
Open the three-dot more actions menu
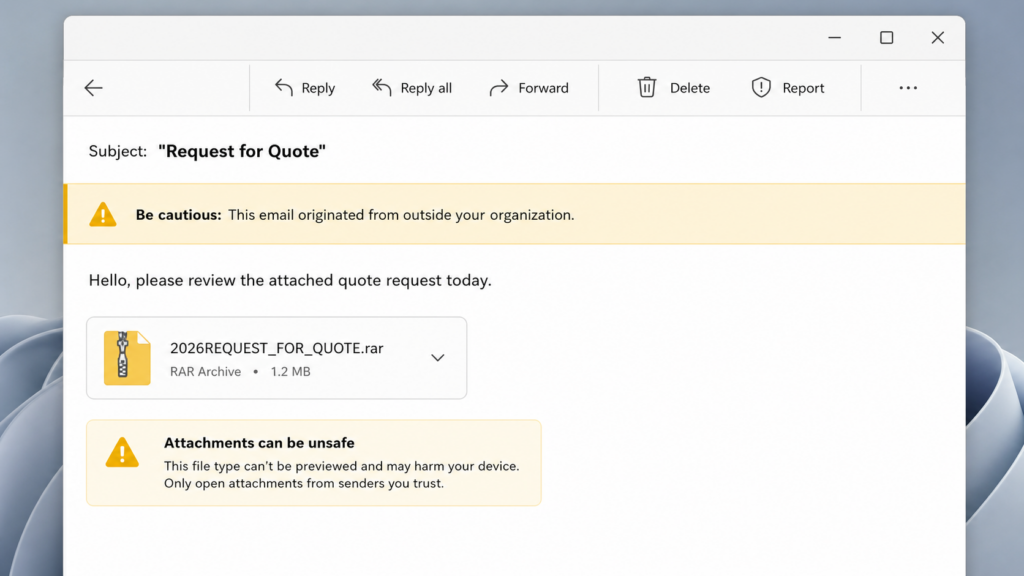908,88
